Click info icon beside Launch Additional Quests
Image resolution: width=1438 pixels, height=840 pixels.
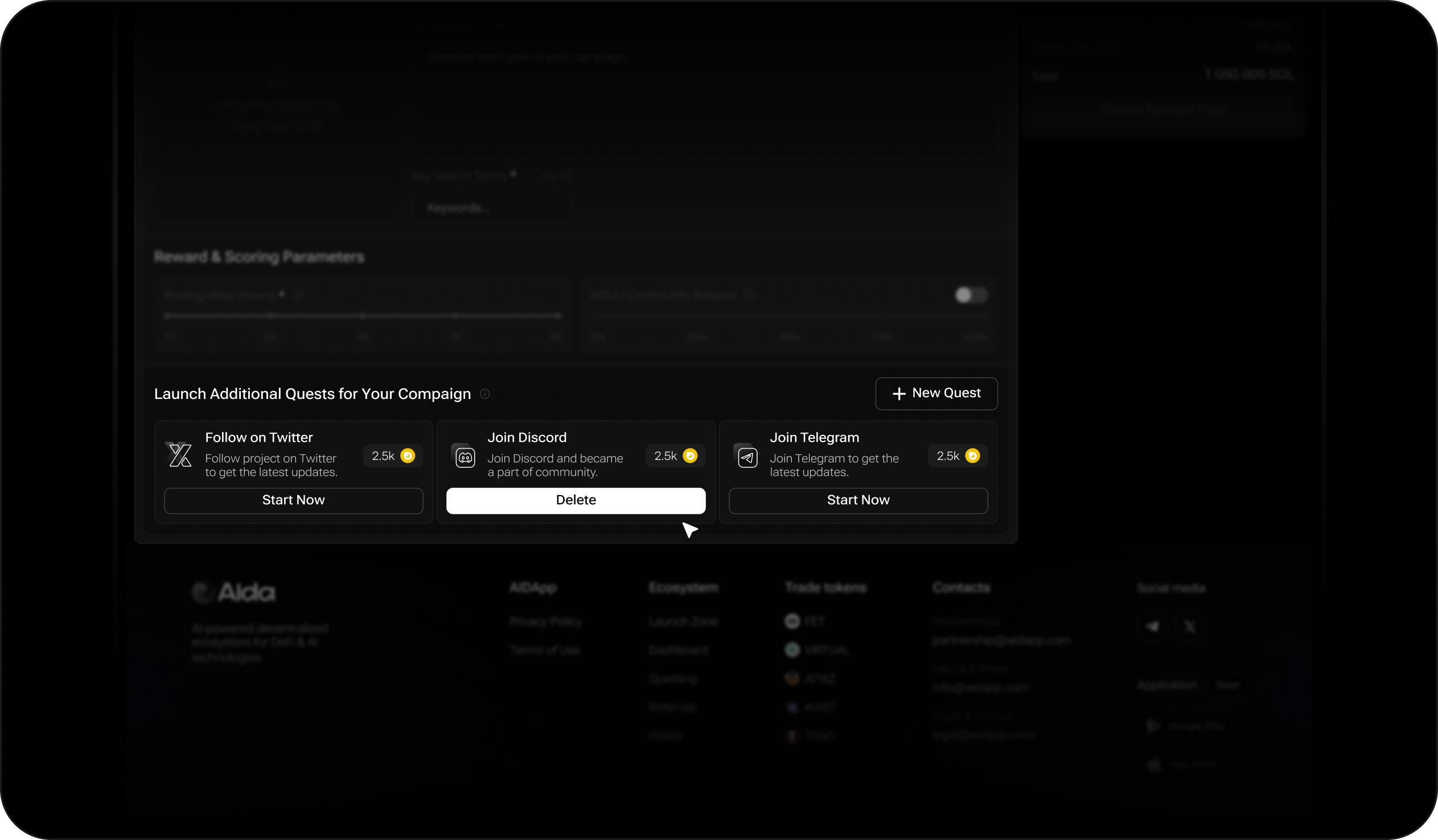coord(484,394)
